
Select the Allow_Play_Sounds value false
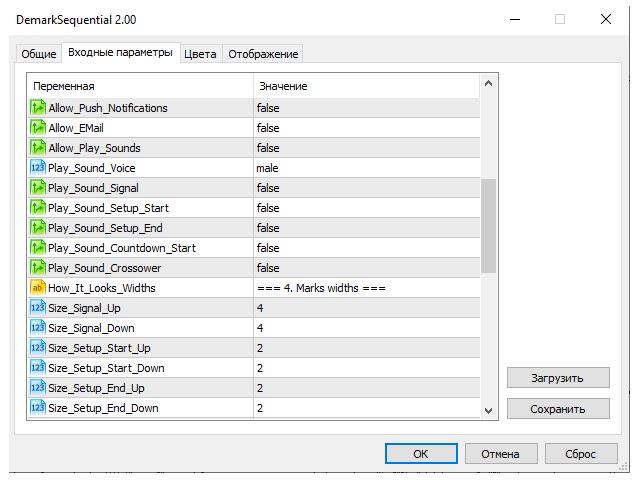pyautogui.click(x=268, y=148)
